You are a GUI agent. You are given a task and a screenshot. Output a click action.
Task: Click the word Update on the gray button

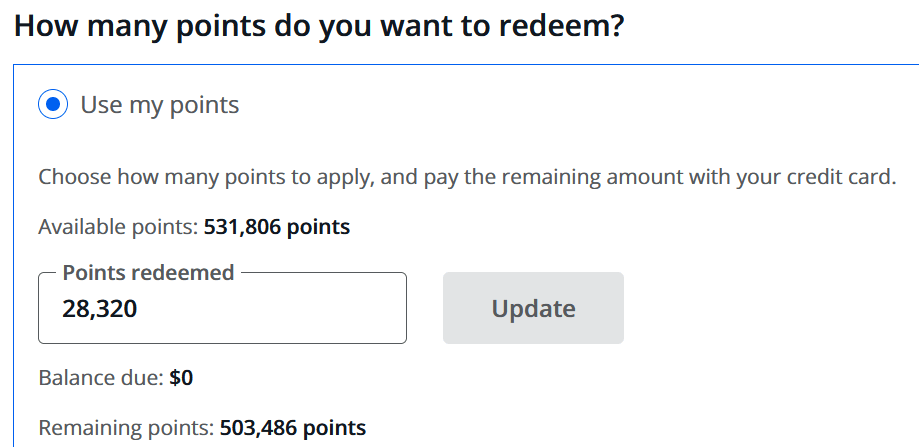(533, 309)
